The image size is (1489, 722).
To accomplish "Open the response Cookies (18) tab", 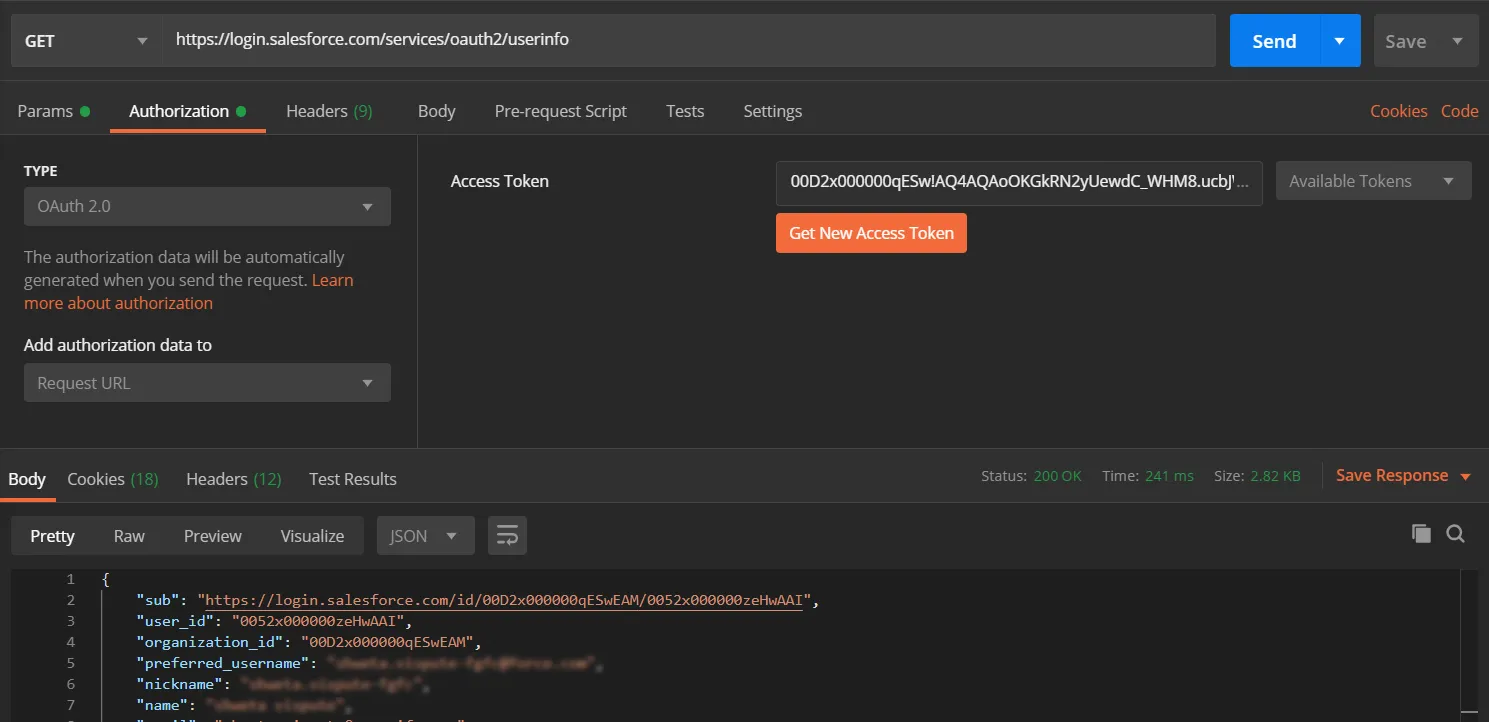I will click(112, 479).
